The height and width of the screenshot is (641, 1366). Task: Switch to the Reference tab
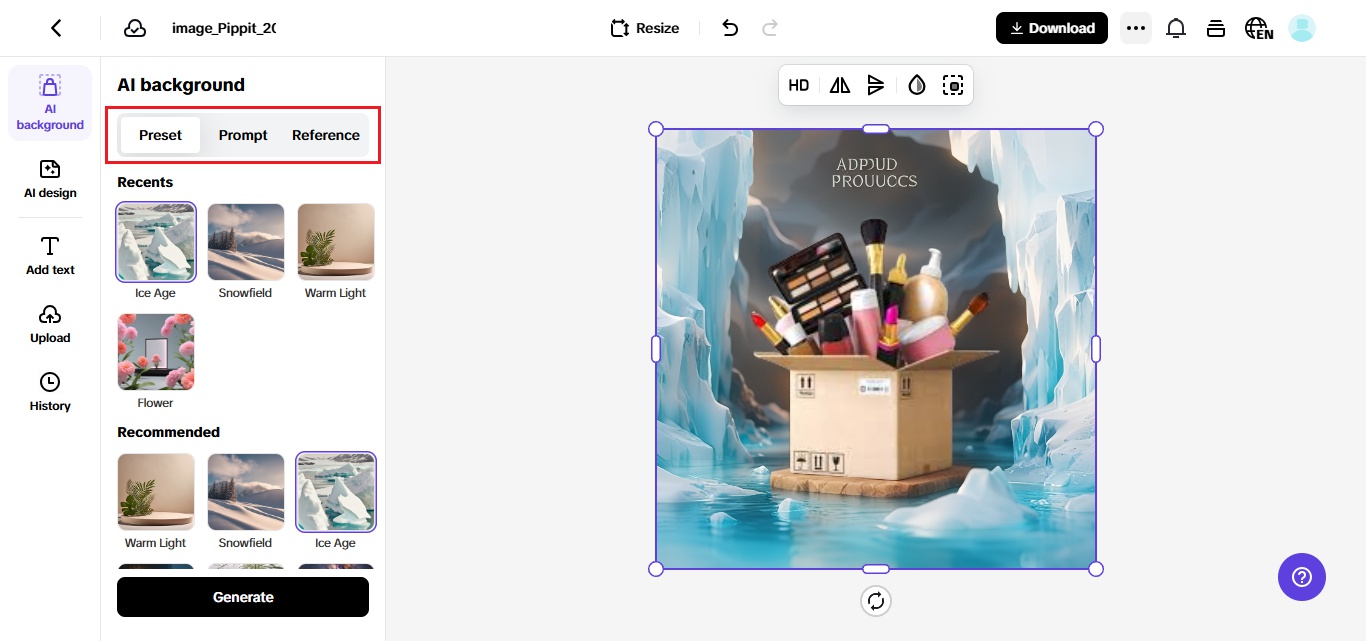coord(325,135)
